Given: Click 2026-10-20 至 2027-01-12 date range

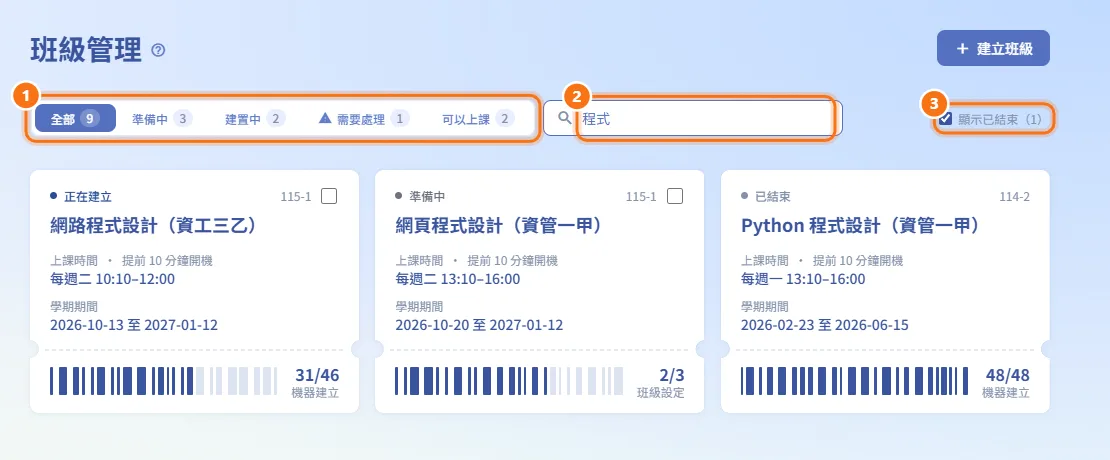Looking at the screenshot, I should [479, 325].
